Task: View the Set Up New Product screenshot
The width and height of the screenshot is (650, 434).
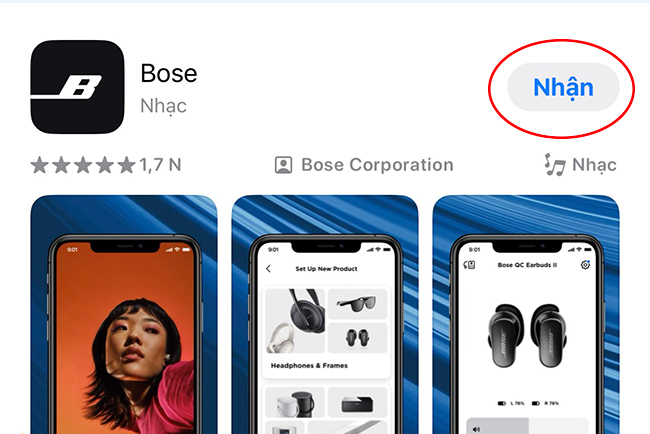Action: (x=325, y=315)
